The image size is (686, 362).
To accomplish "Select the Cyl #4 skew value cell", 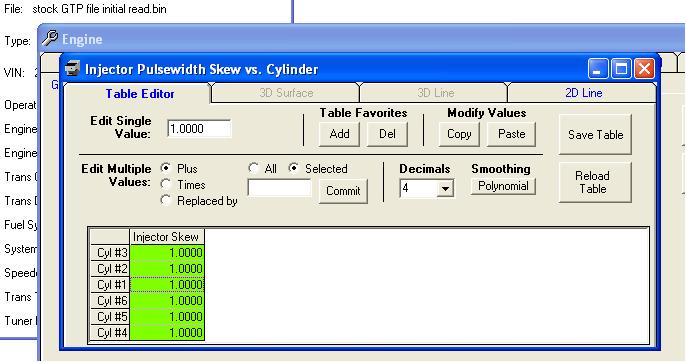I will pyautogui.click(x=167, y=333).
